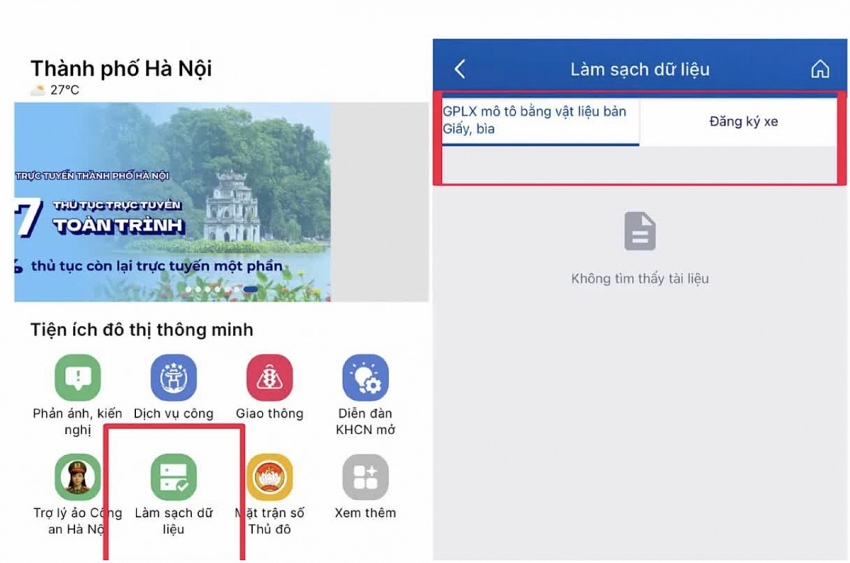Screen dimensions: 850x563
Task: Tap the Không tìm thấy tài liệu message
Action: (x=640, y=279)
